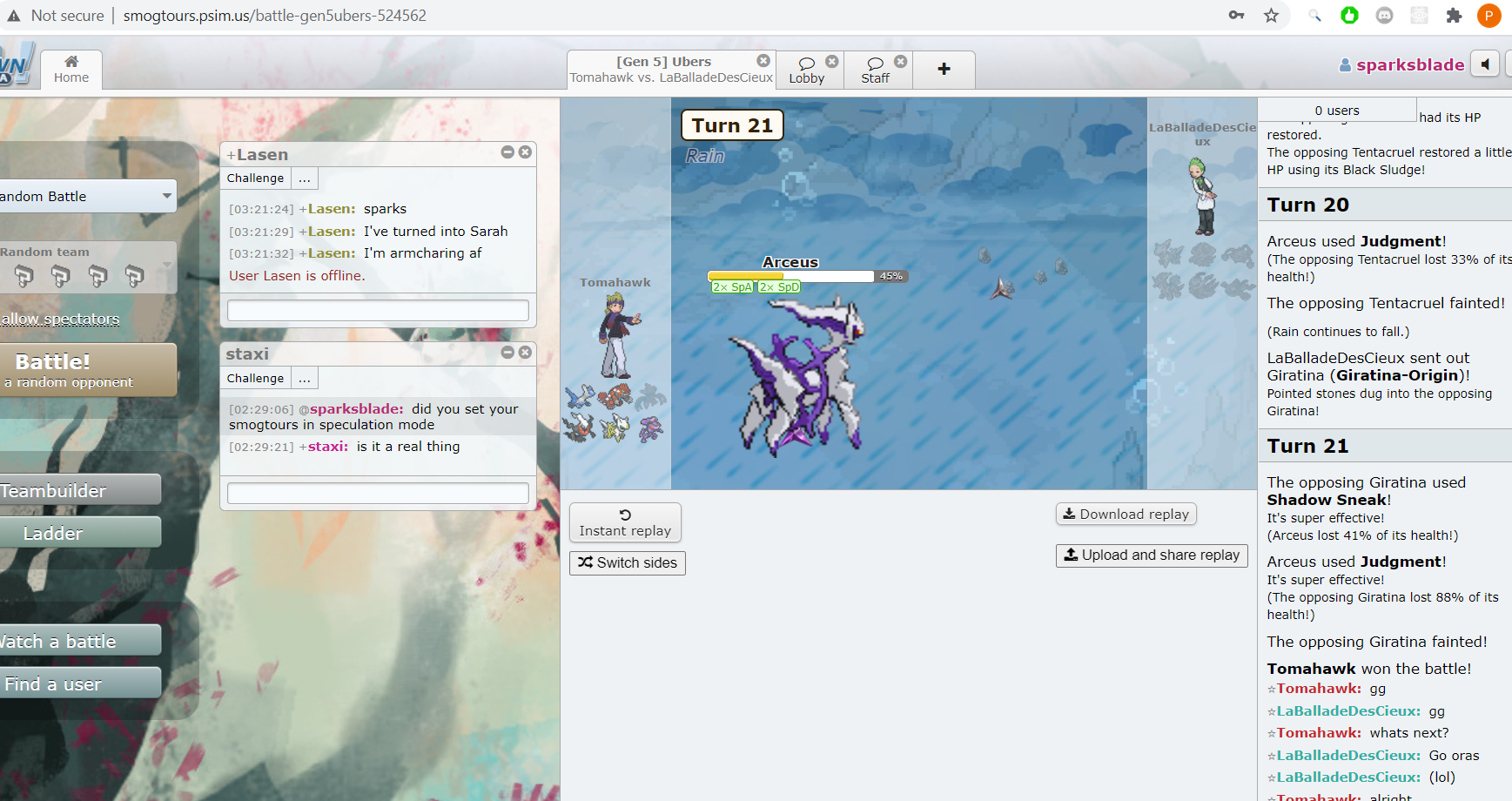Viewport: 1512px width, 801px height.
Task: Click the Turn 21 indicator on battlefield
Action: click(x=732, y=125)
